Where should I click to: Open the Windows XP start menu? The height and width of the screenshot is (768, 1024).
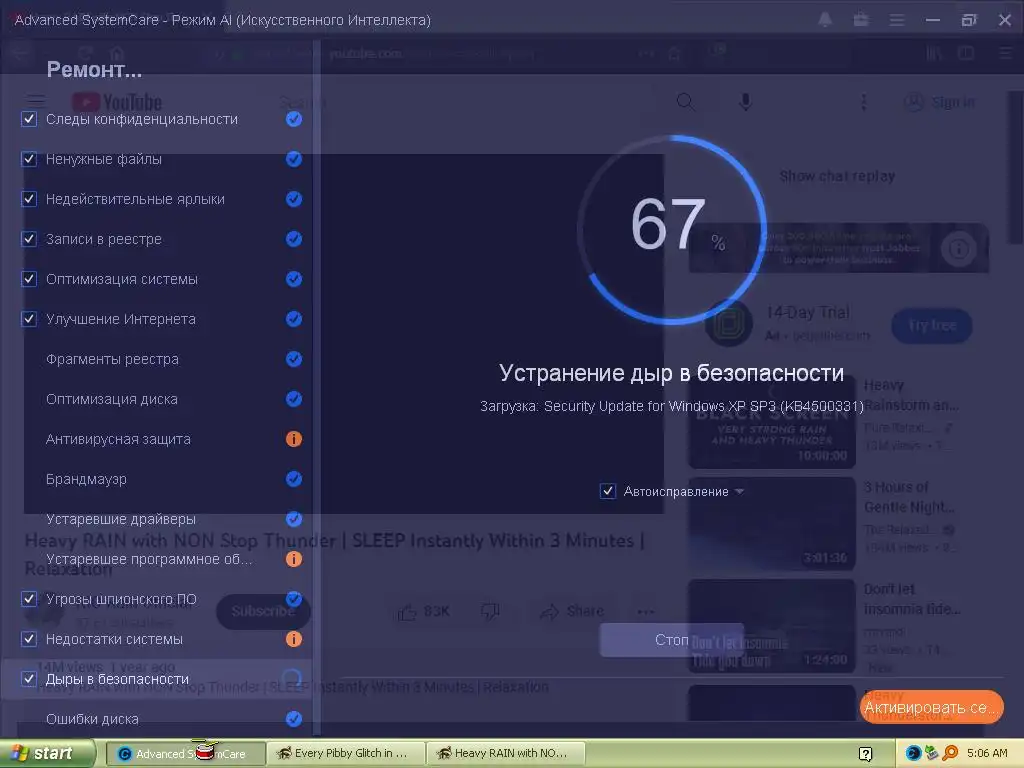(47, 754)
